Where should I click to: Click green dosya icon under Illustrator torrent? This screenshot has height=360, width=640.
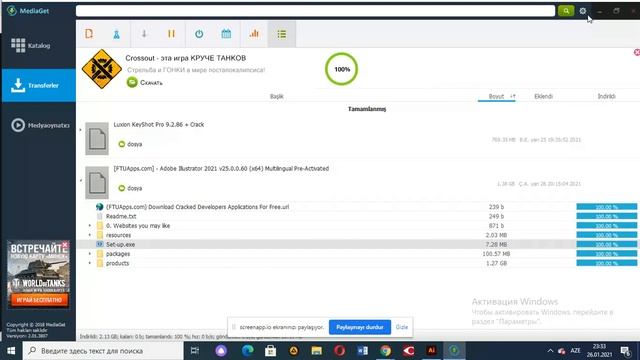click(x=122, y=188)
